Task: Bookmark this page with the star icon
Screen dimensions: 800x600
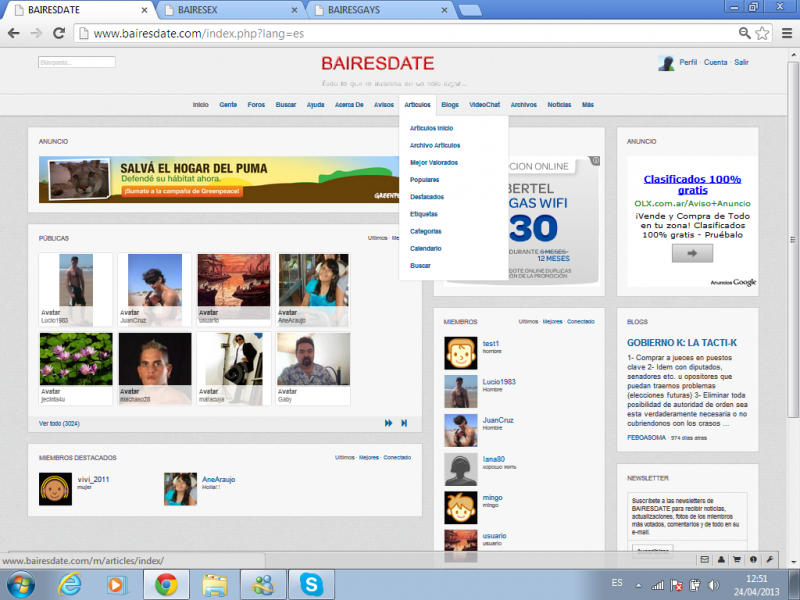Action: click(762, 34)
